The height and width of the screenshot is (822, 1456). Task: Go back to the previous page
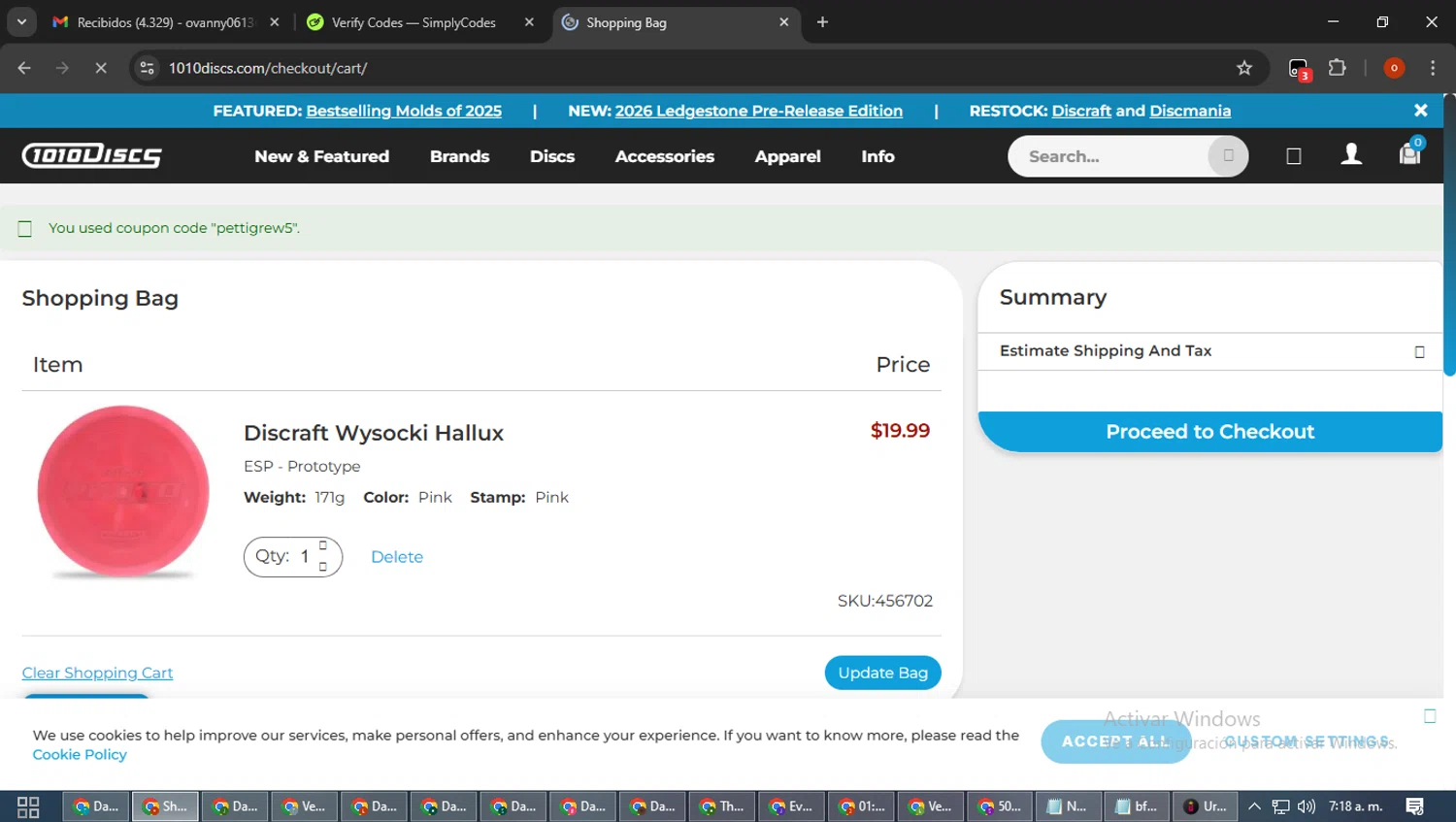[24, 68]
